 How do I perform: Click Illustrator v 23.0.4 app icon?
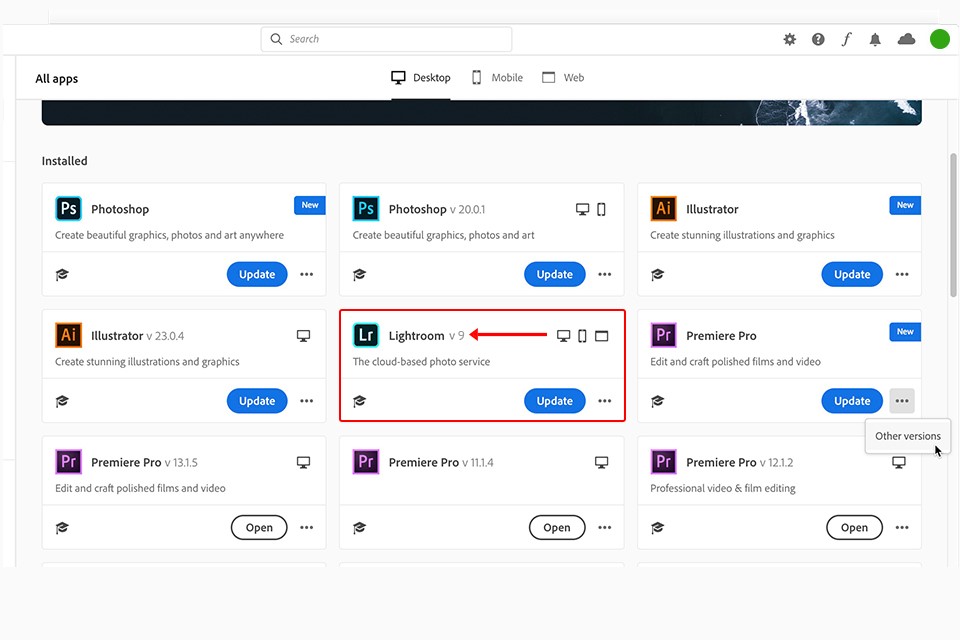click(x=69, y=336)
